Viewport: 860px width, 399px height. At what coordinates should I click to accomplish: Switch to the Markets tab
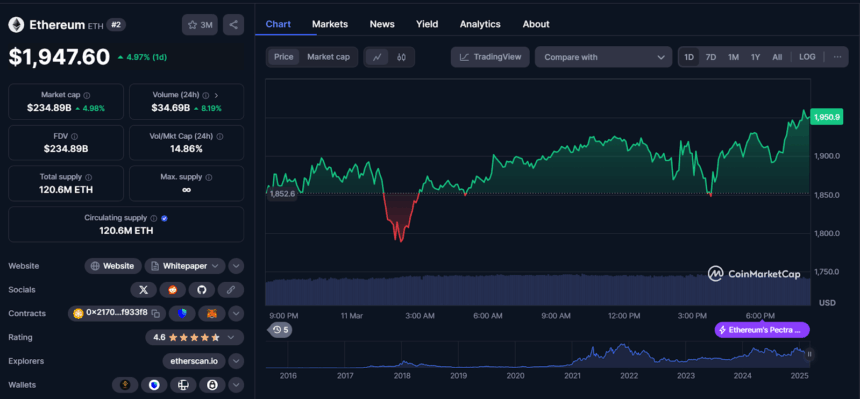330,24
